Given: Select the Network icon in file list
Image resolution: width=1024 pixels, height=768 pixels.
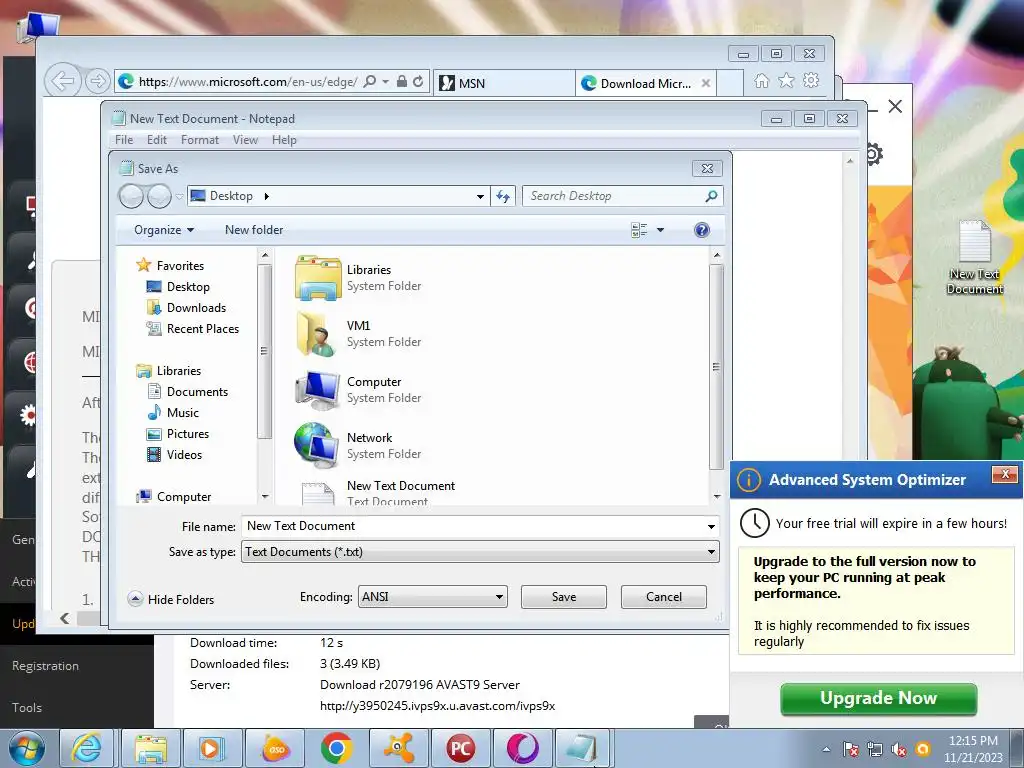Looking at the screenshot, I should pyautogui.click(x=317, y=445).
